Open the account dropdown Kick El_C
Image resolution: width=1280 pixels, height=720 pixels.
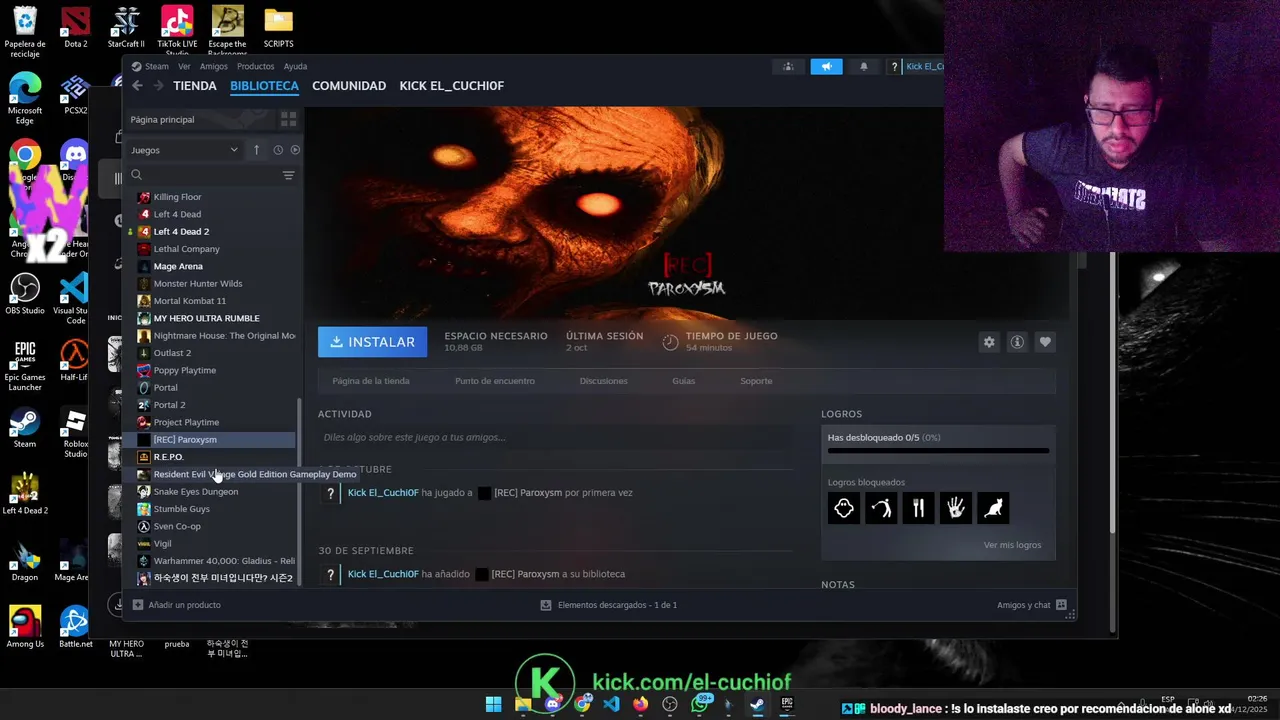click(x=923, y=67)
